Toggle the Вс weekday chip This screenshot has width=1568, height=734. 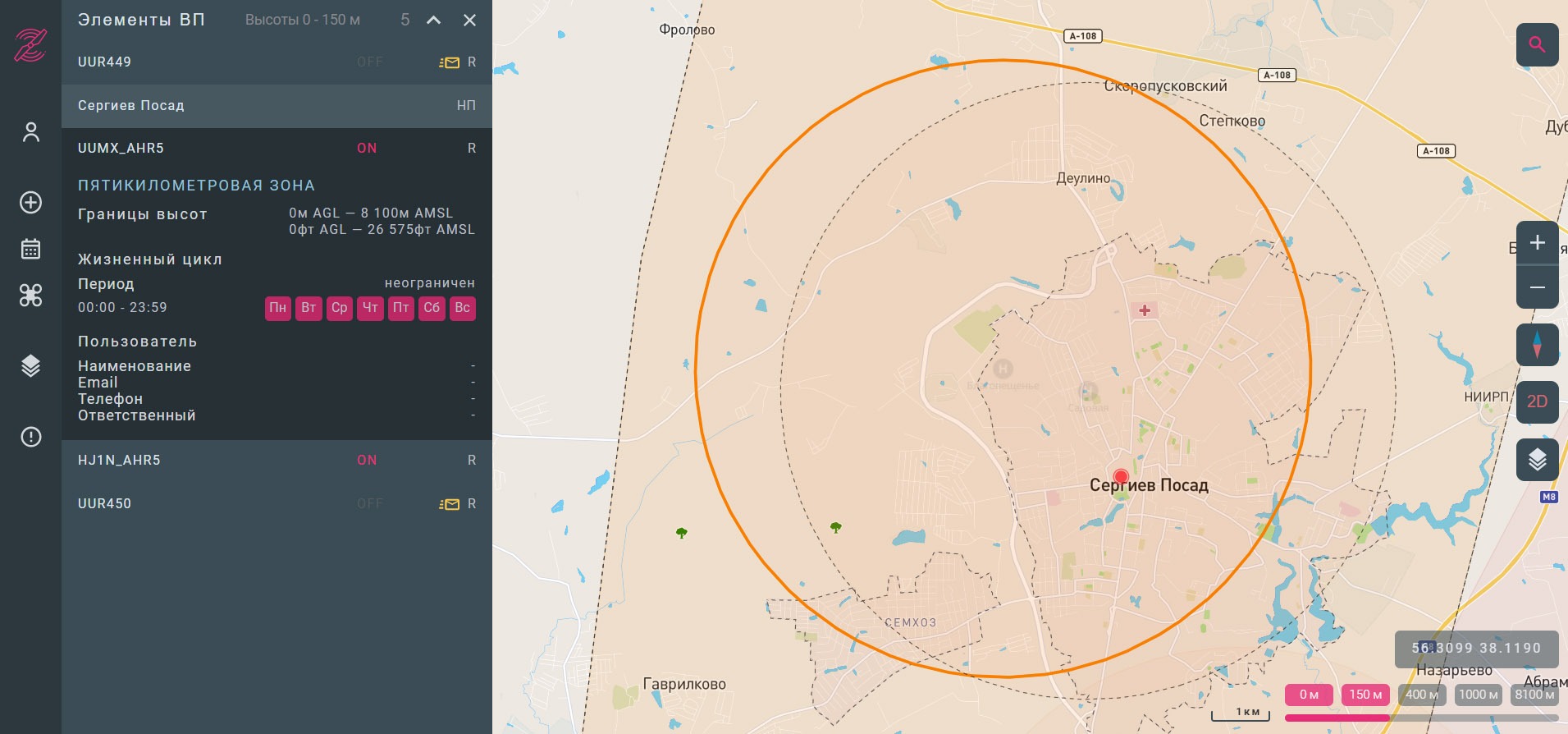(x=463, y=308)
